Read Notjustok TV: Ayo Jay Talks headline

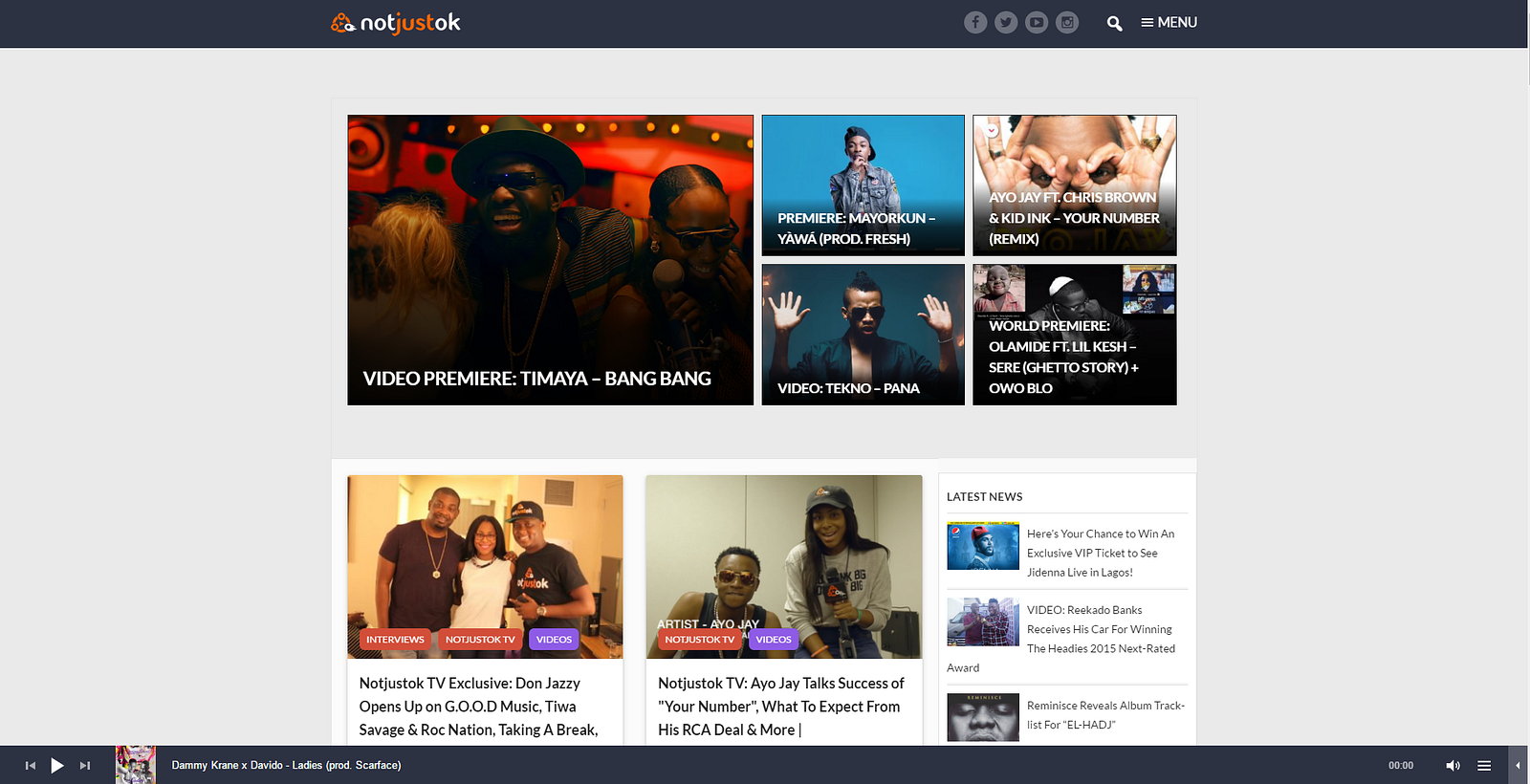[x=781, y=707]
